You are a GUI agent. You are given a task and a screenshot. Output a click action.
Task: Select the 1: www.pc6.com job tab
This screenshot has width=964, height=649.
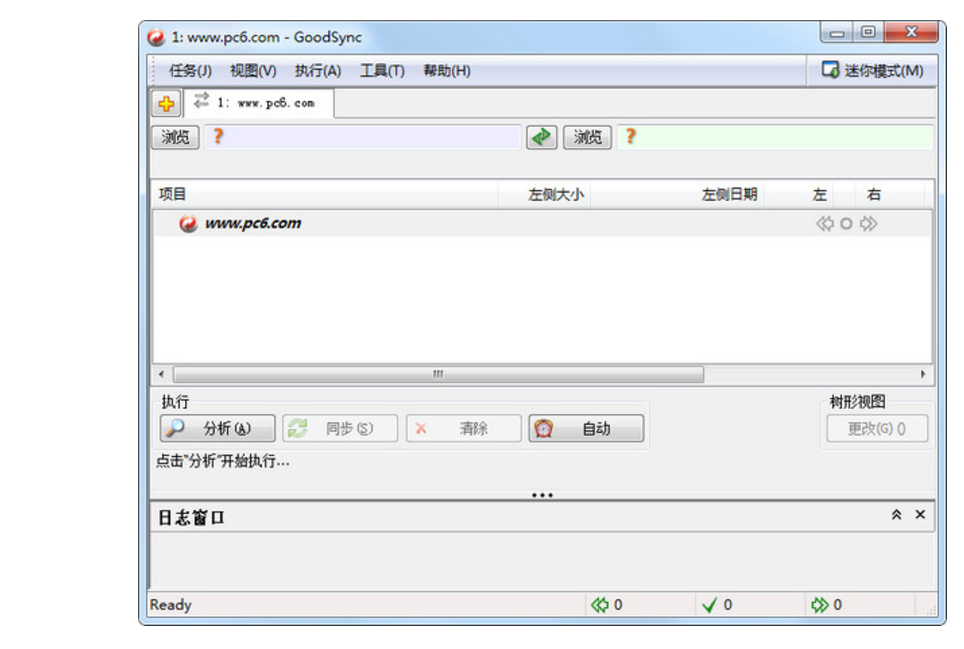[259, 103]
